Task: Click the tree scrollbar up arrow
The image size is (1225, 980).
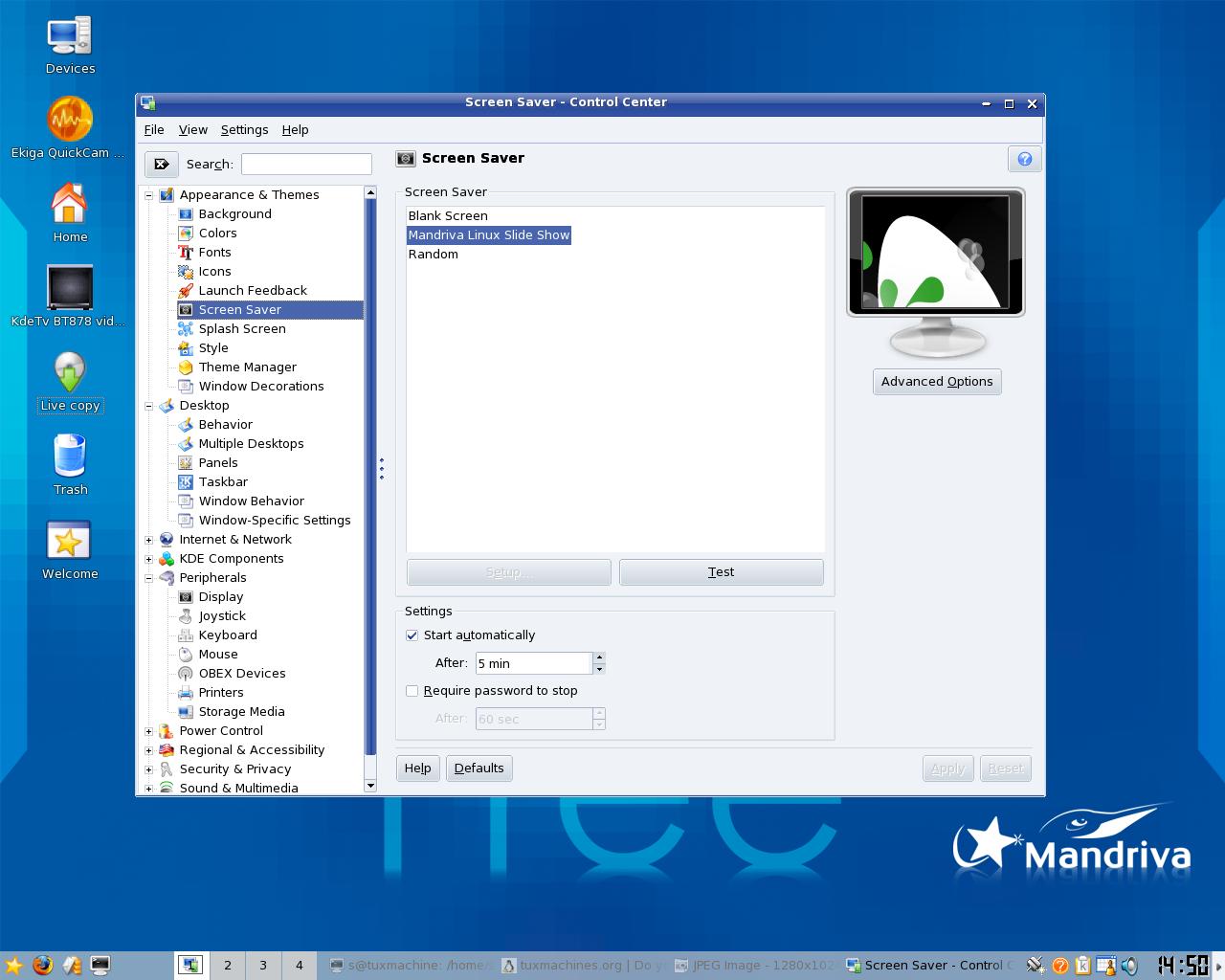Action: coord(370,193)
